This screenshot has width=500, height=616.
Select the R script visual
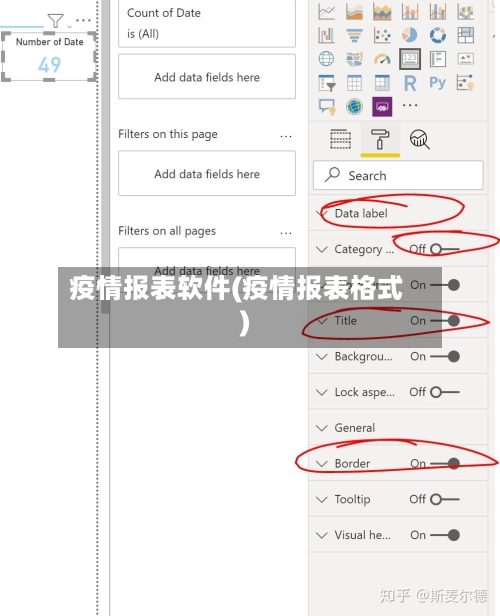coord(410,83)
